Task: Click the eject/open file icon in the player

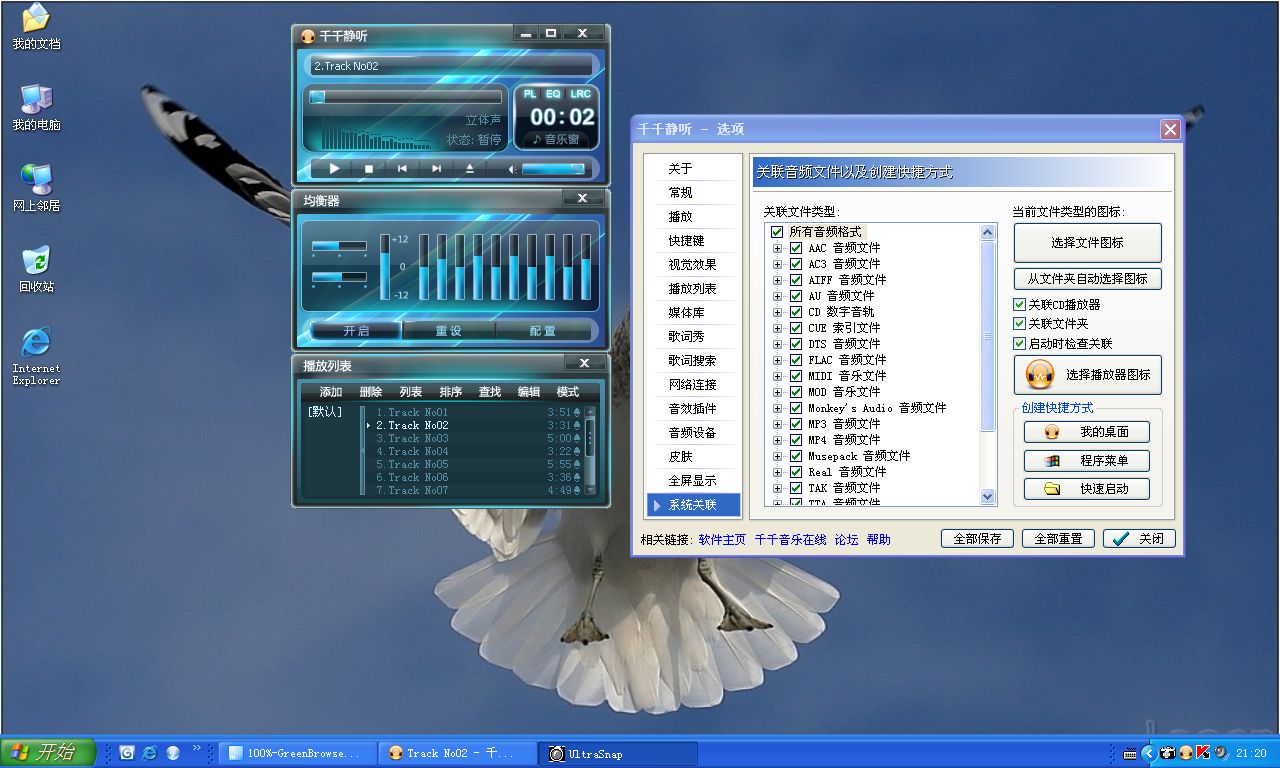Action: click(470, 169)
